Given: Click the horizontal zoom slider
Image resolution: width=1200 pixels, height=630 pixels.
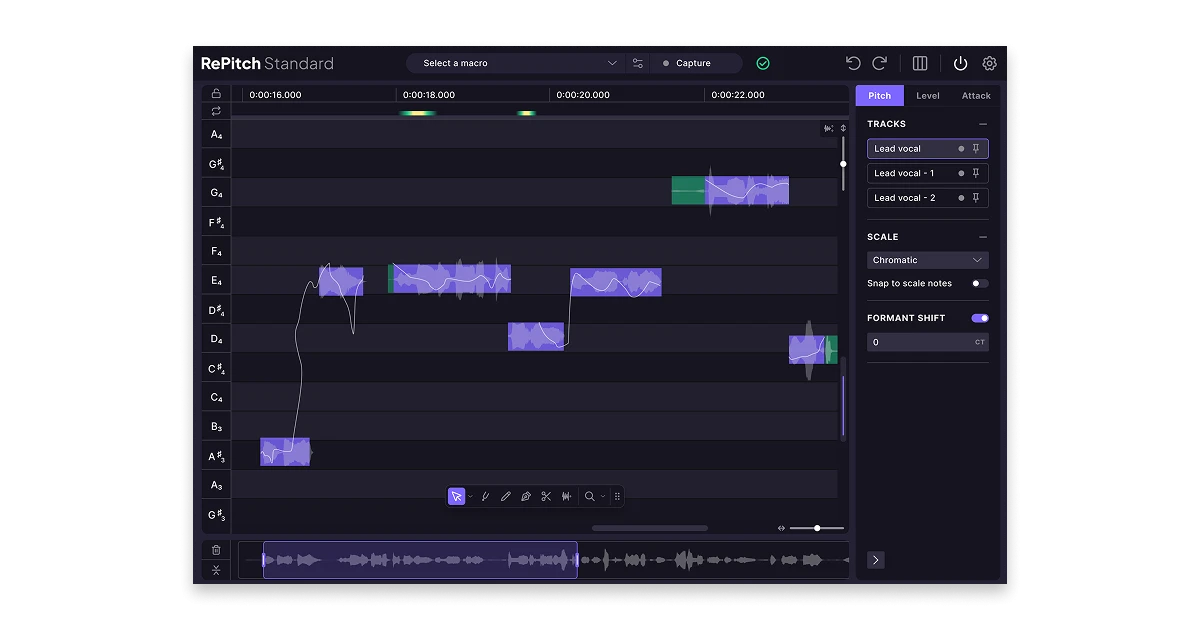Looking at the screenshot, I should pos(816,528).
